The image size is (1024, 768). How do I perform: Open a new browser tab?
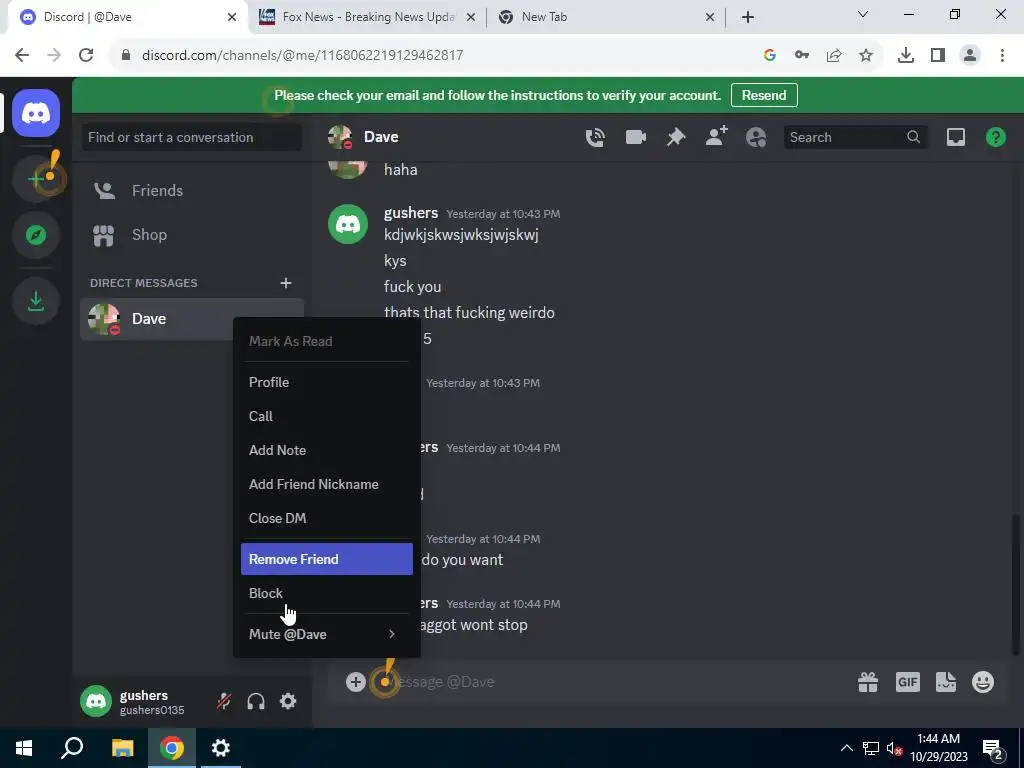[748, 18]
